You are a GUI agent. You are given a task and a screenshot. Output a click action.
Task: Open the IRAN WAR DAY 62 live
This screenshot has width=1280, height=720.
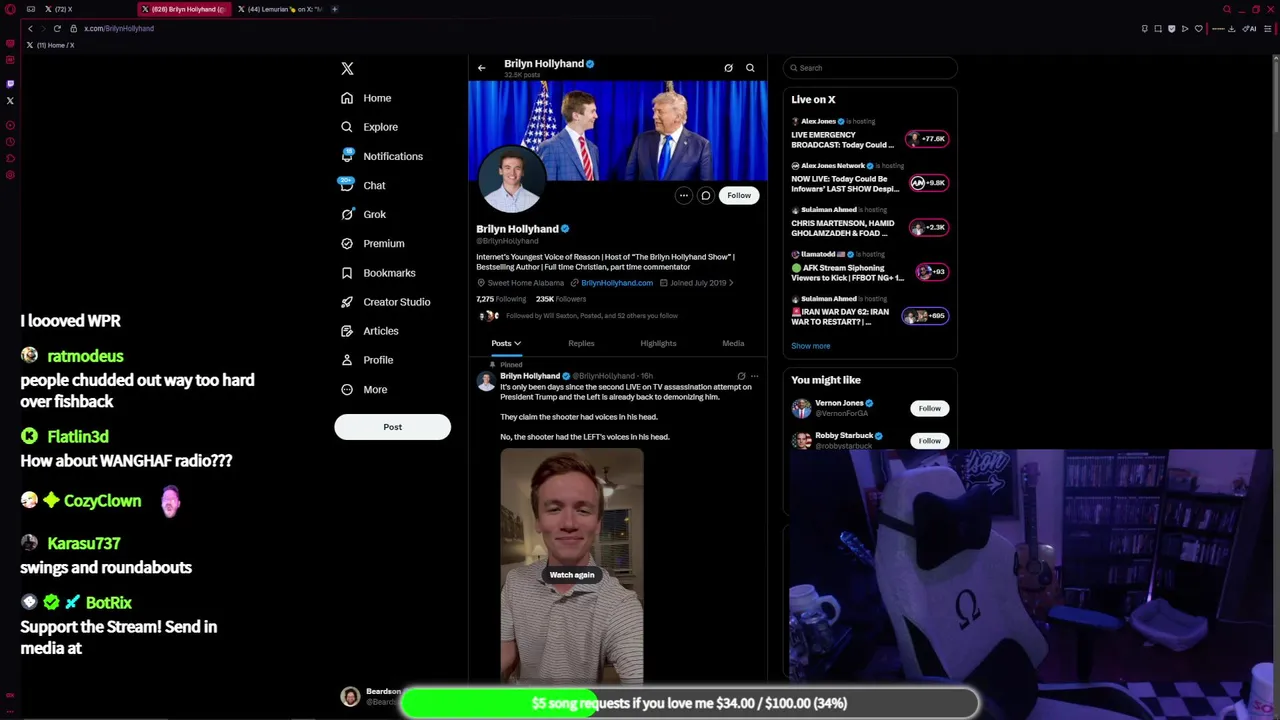pyautogui.click(x=840, y=317)
